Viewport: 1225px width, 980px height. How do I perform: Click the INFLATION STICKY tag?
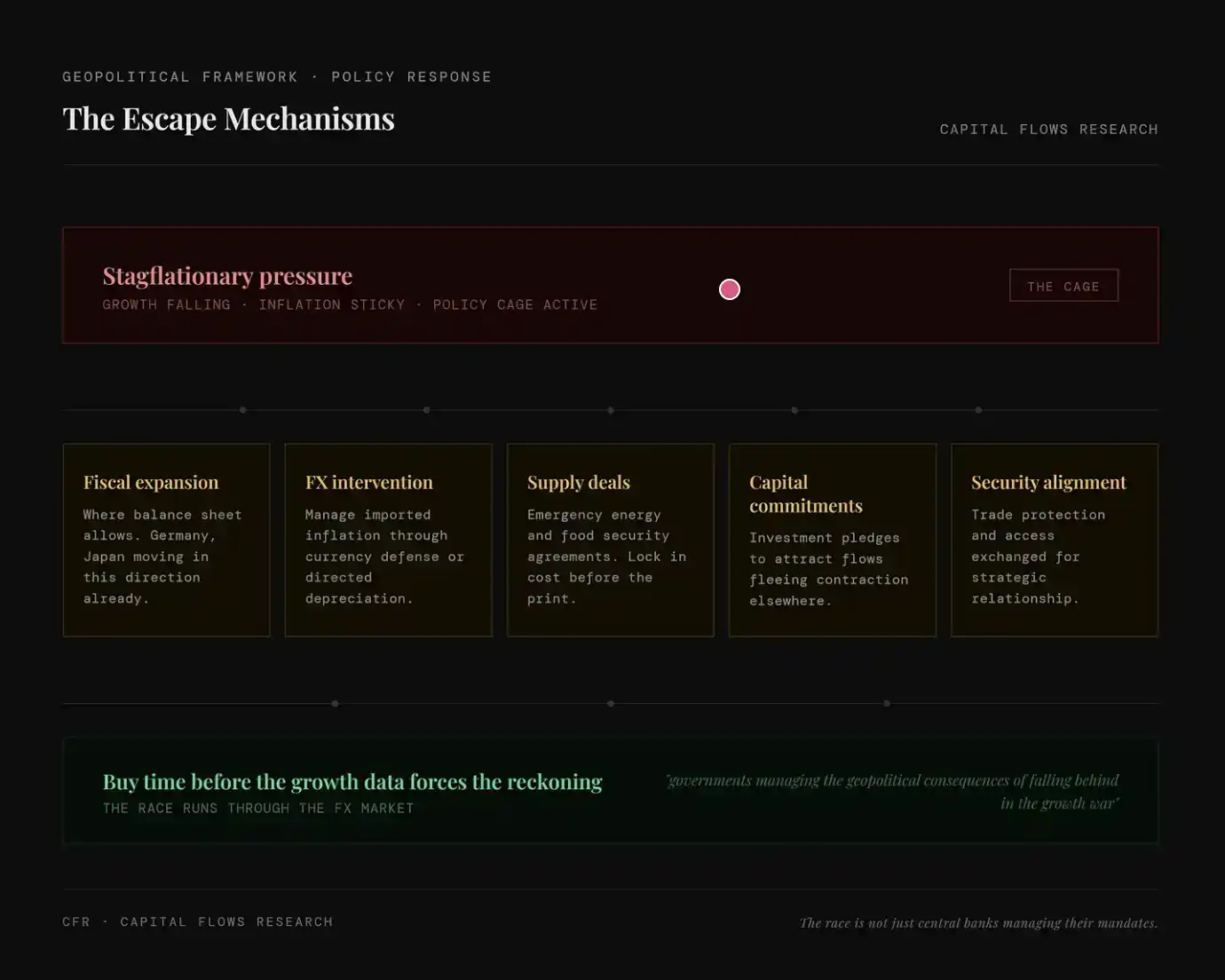(331, 305)
